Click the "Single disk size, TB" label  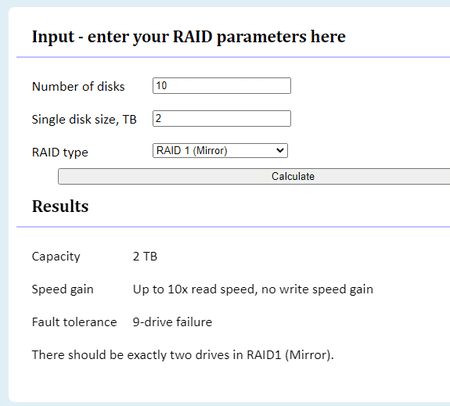pos(84,119)
